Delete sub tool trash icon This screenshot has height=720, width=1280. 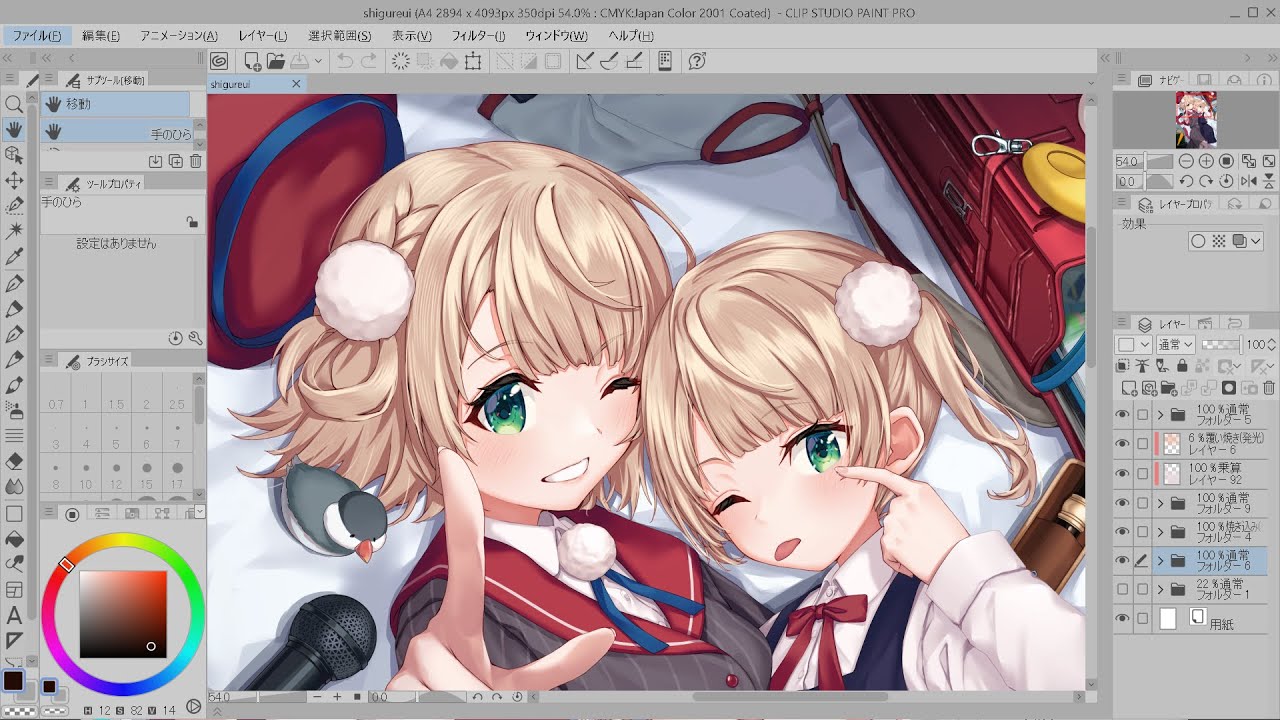(196, 161)
